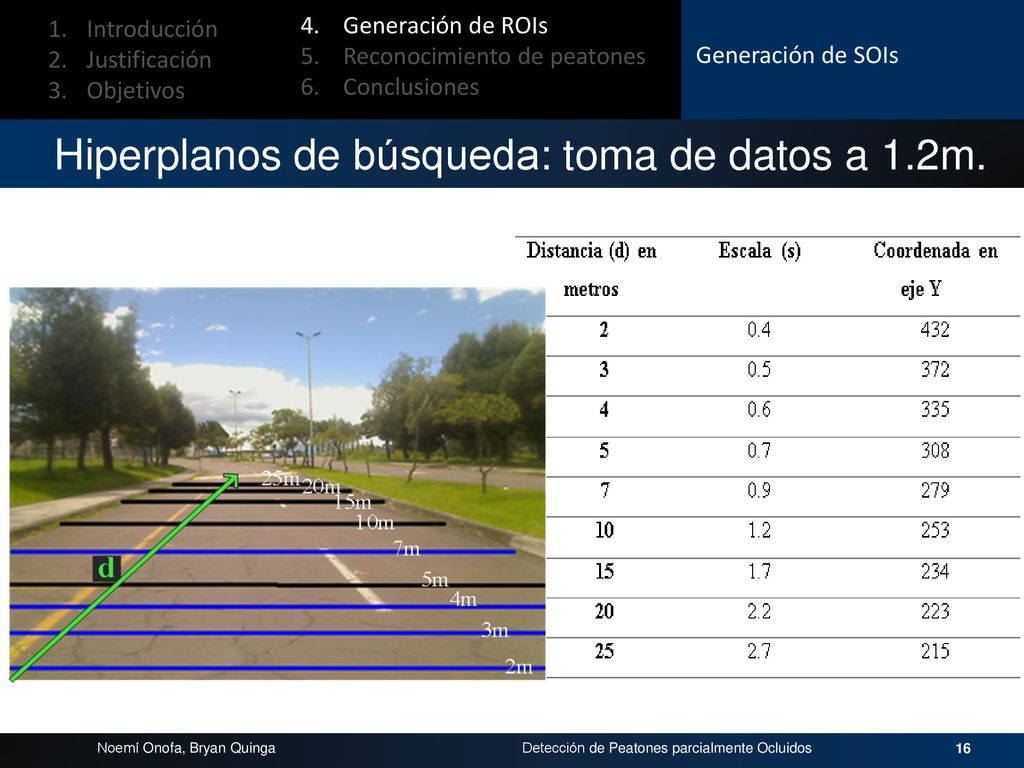Viewport: 1024px width, 768px height.
Task: Click the 20m label in the photo
Action: 321,487
